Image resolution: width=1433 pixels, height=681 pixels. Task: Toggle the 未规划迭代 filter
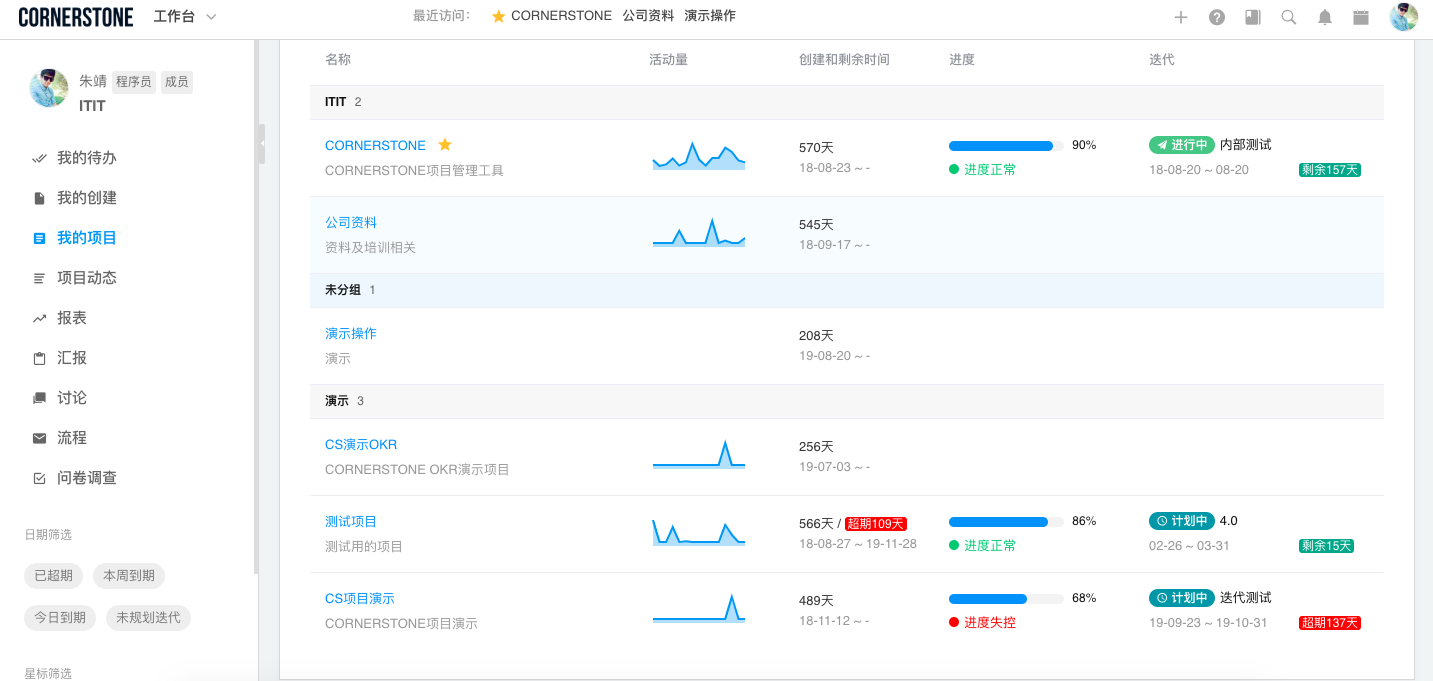click(148, 618)
